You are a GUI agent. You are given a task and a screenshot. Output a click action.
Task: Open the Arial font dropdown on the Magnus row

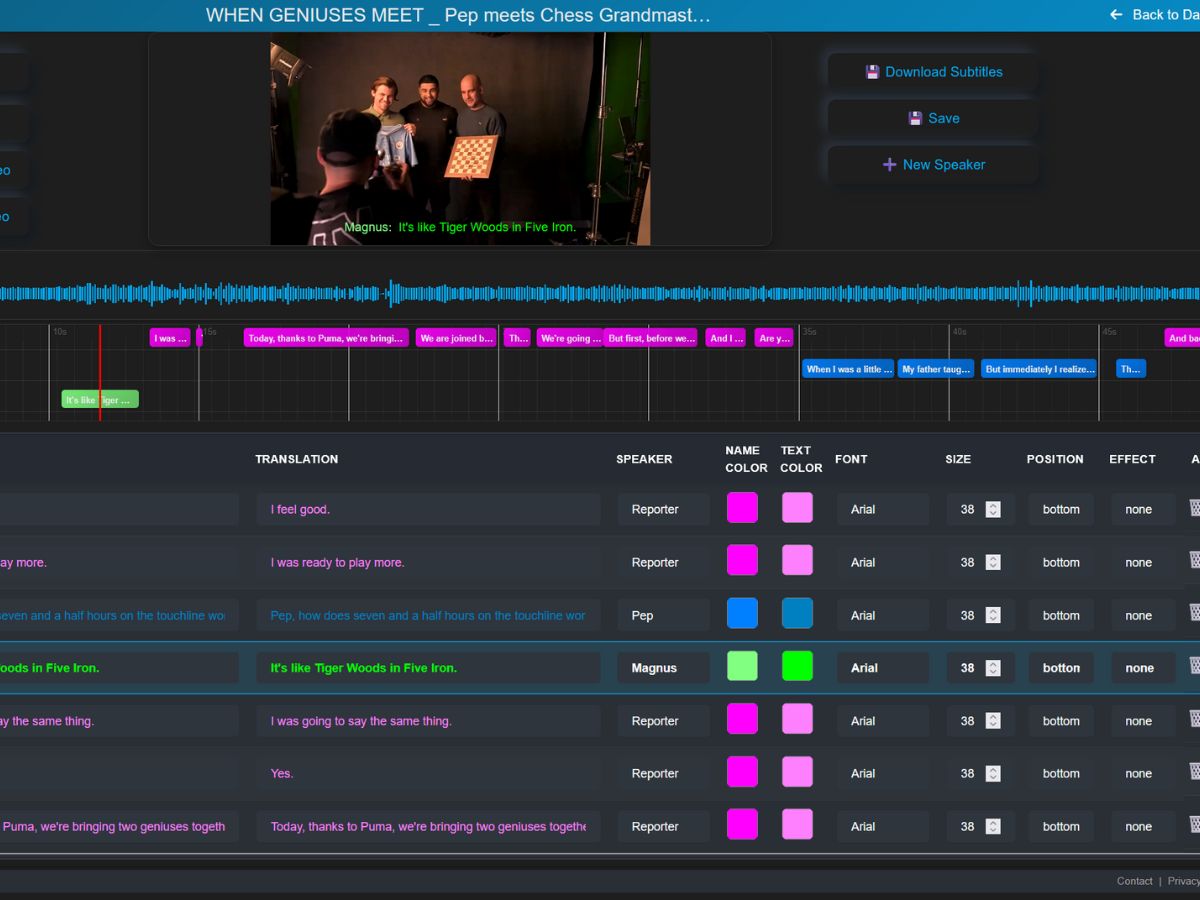pos(883,667)
